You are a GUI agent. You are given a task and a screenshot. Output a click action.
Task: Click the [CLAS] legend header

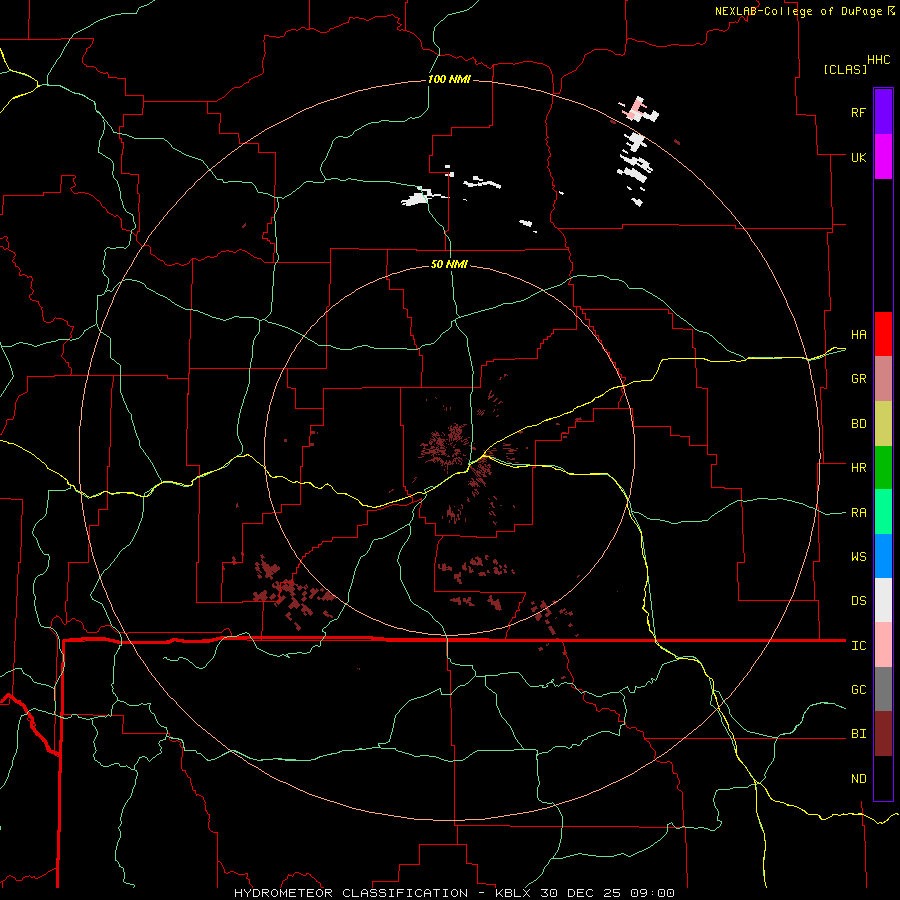tap(845, 69)
